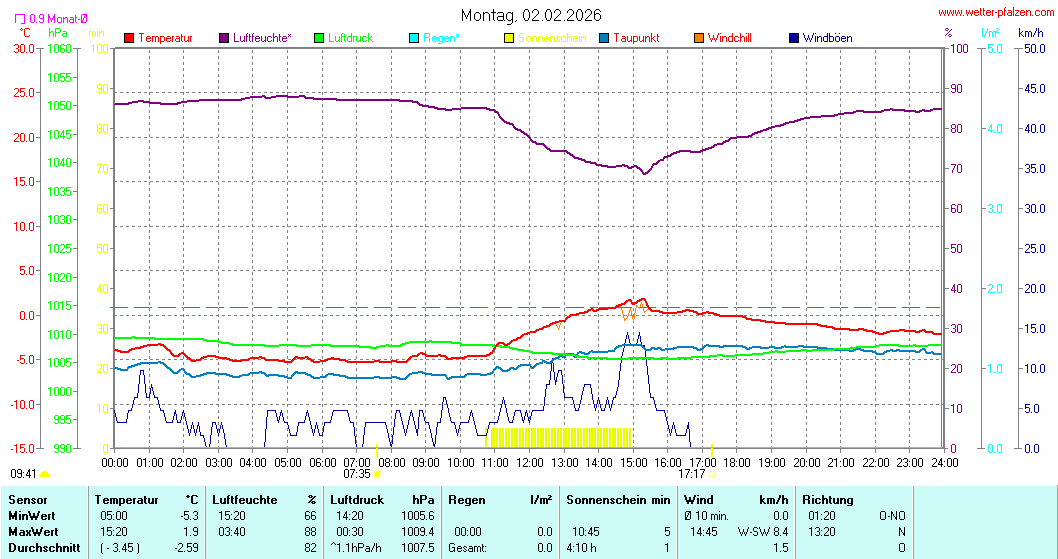Select the Luftdruck column header in table
The height and width of the screenshot is (559, 1058).
pos(357,499)
